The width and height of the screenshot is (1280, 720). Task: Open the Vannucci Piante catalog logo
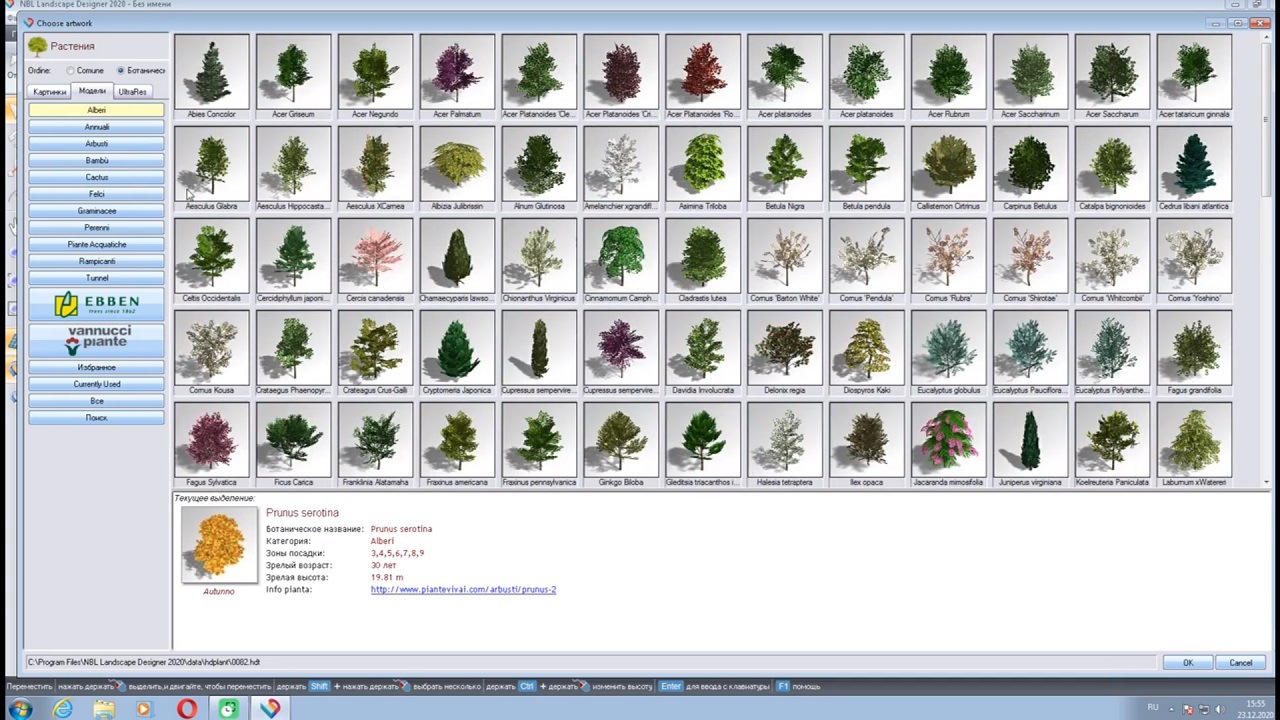tap(96, 340)
